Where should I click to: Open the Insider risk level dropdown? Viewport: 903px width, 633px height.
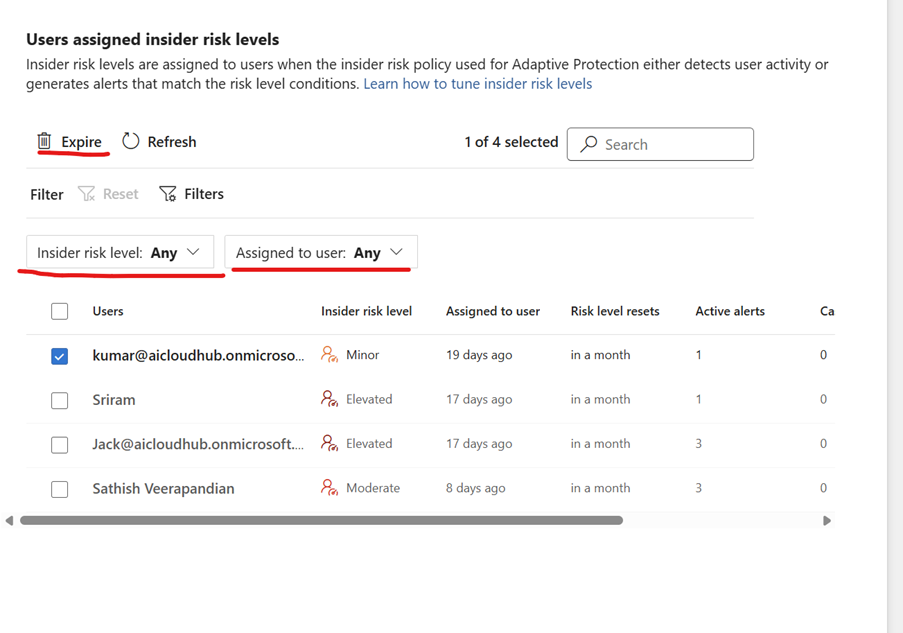[120, 253]
